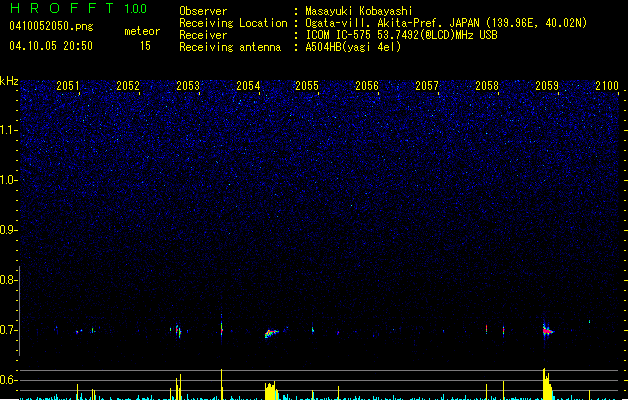Click the Receiving Location label
Image resolution: width=629 pixels, height=400 pixels.
[x=233, y=23]
